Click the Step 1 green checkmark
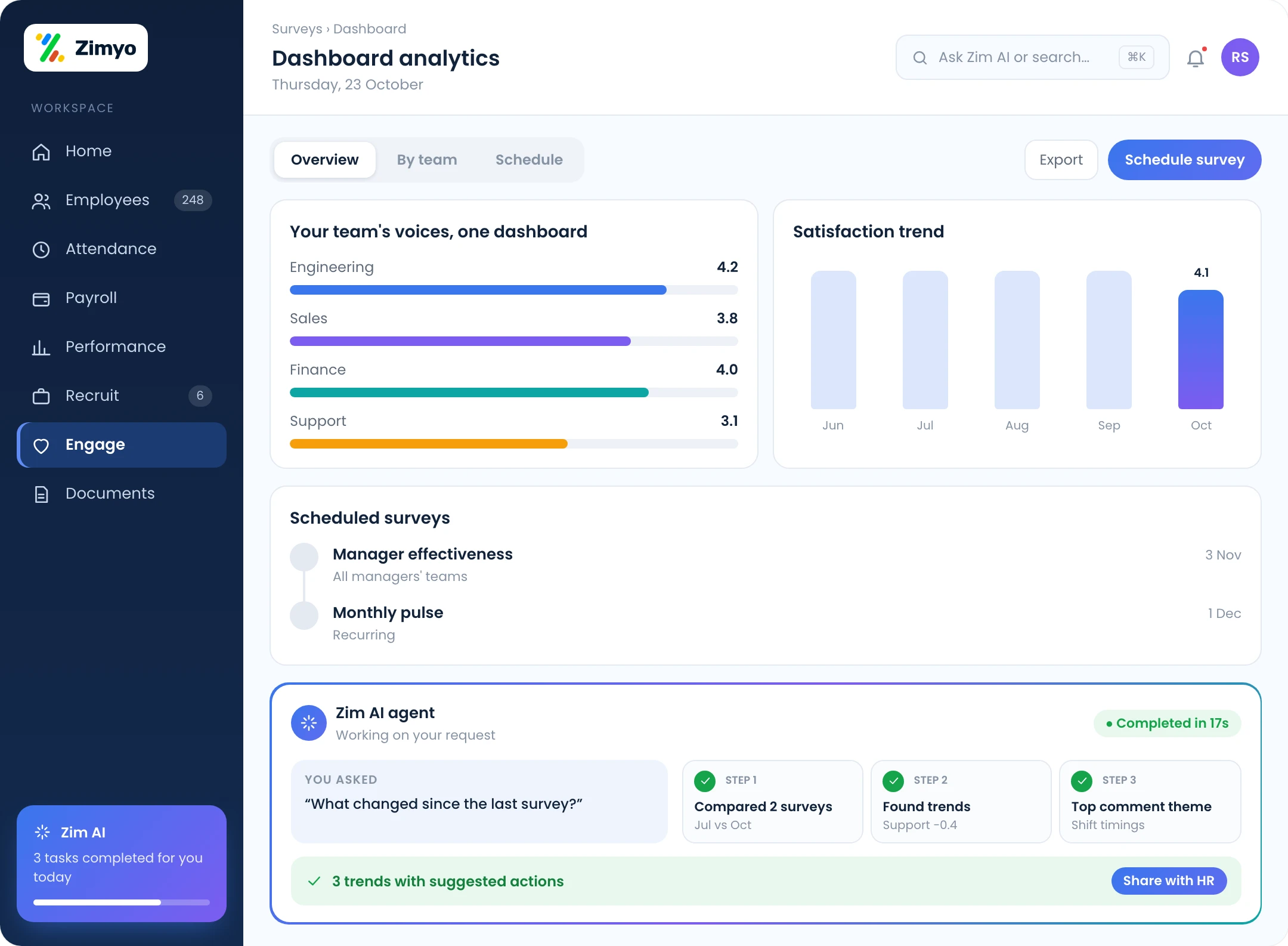 coord(705,780)
